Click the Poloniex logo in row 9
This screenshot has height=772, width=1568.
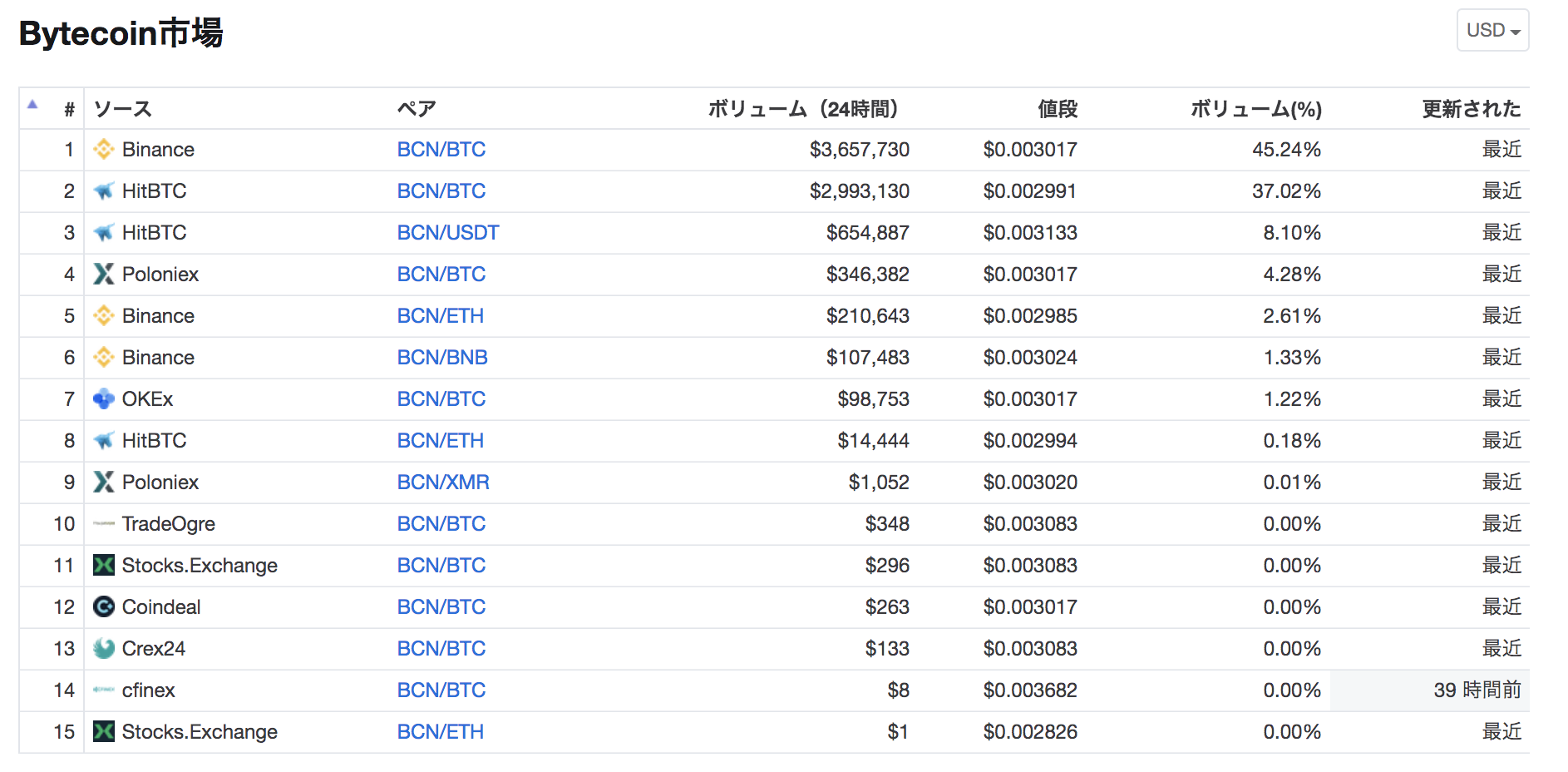[103, 482]
